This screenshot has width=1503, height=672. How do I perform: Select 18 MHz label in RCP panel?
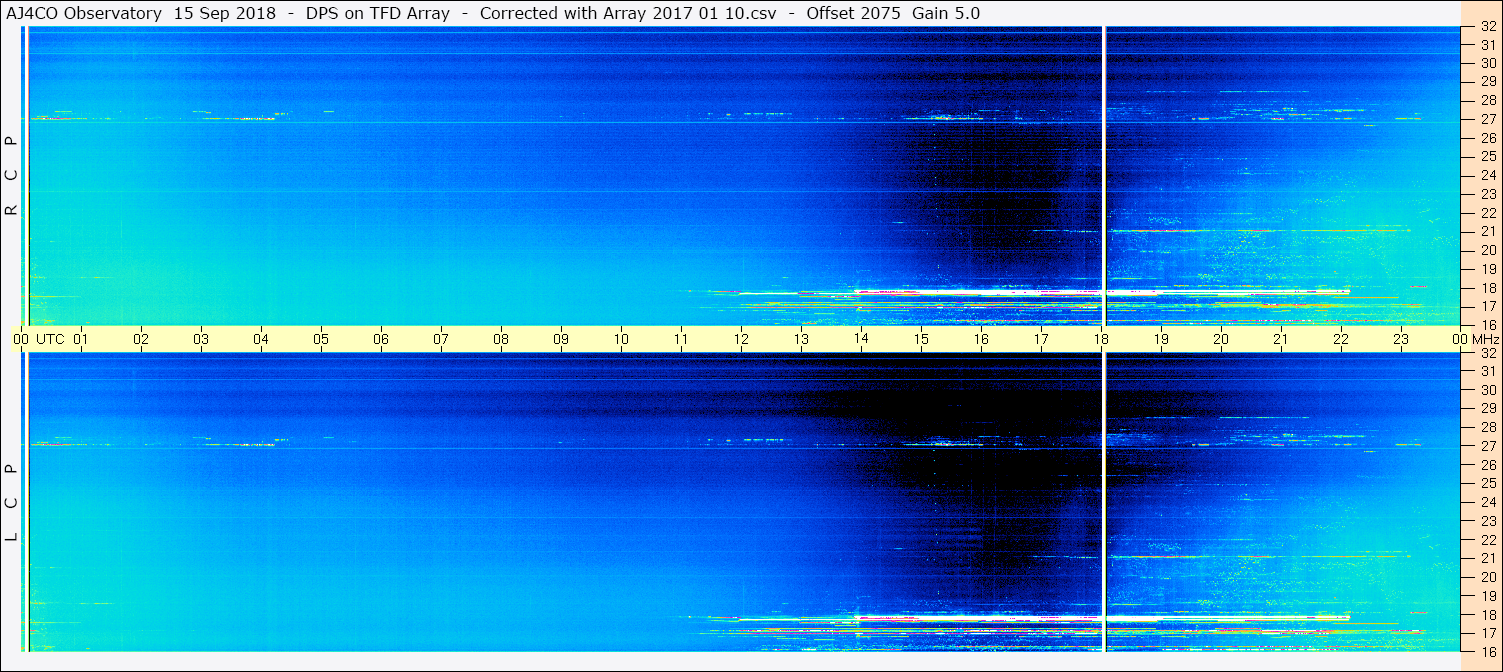coord(1488,288)
